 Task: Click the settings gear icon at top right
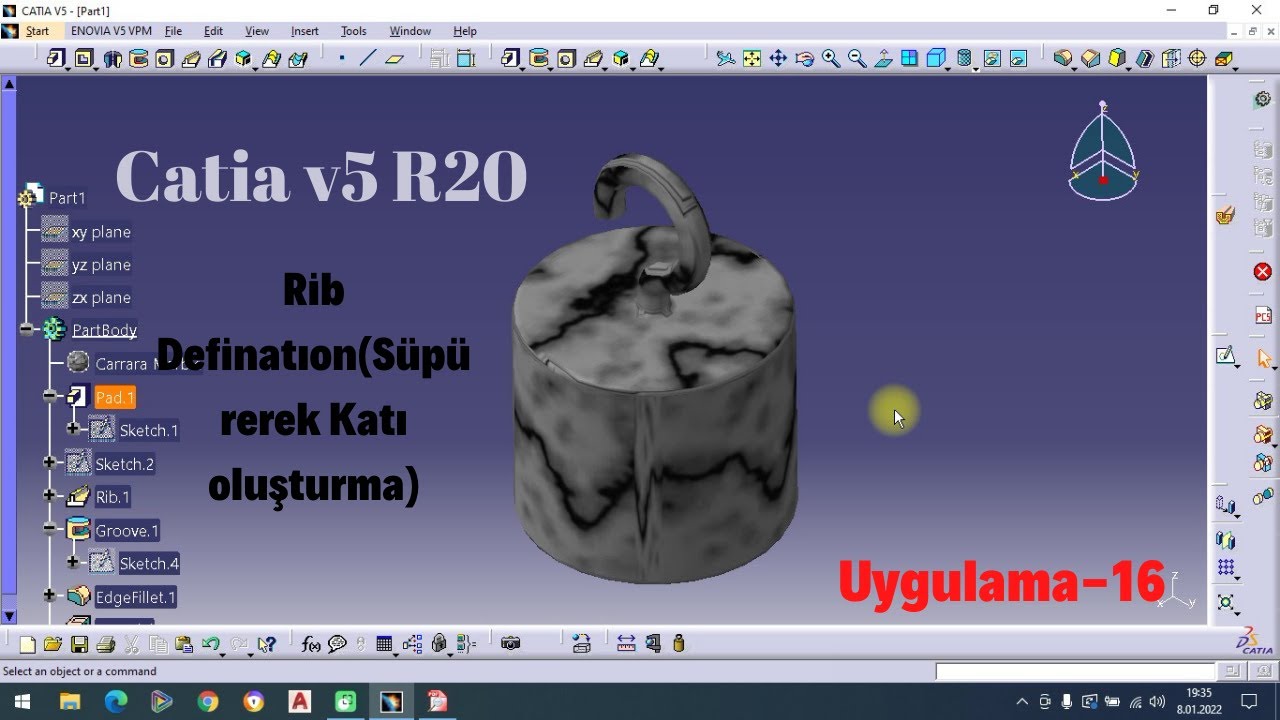point(1263,99)
